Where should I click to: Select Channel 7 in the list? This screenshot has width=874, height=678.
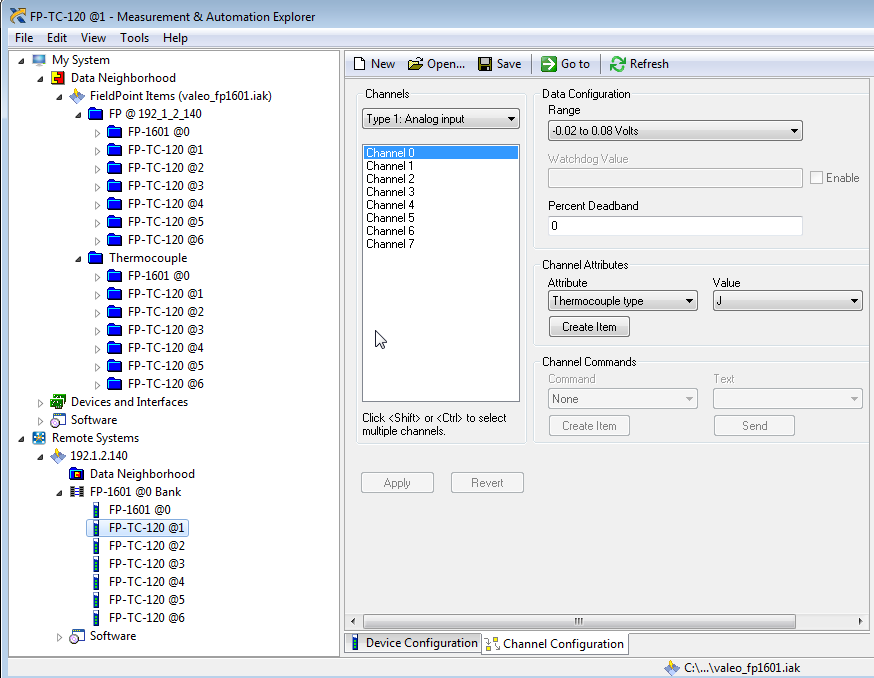[x=440, y=244]
